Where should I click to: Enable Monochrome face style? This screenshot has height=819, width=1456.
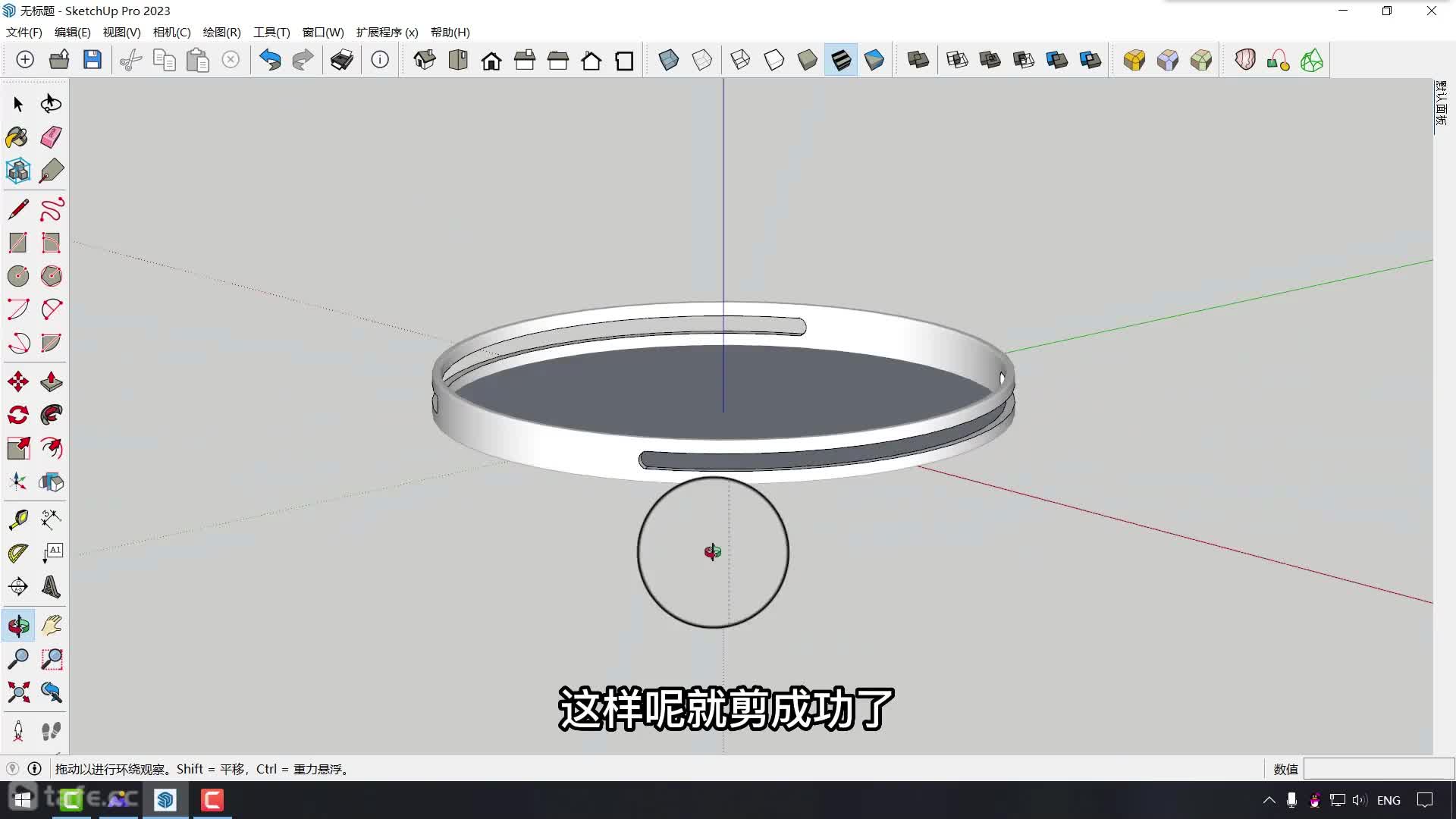pos(874,60)
